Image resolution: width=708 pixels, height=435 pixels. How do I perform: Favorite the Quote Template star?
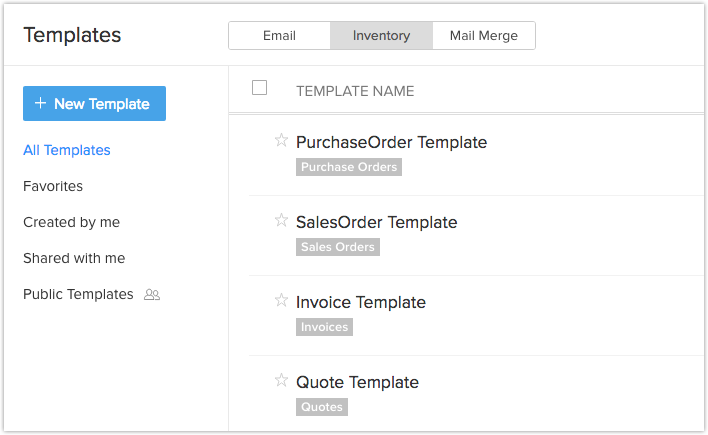[x=281, y=380]
